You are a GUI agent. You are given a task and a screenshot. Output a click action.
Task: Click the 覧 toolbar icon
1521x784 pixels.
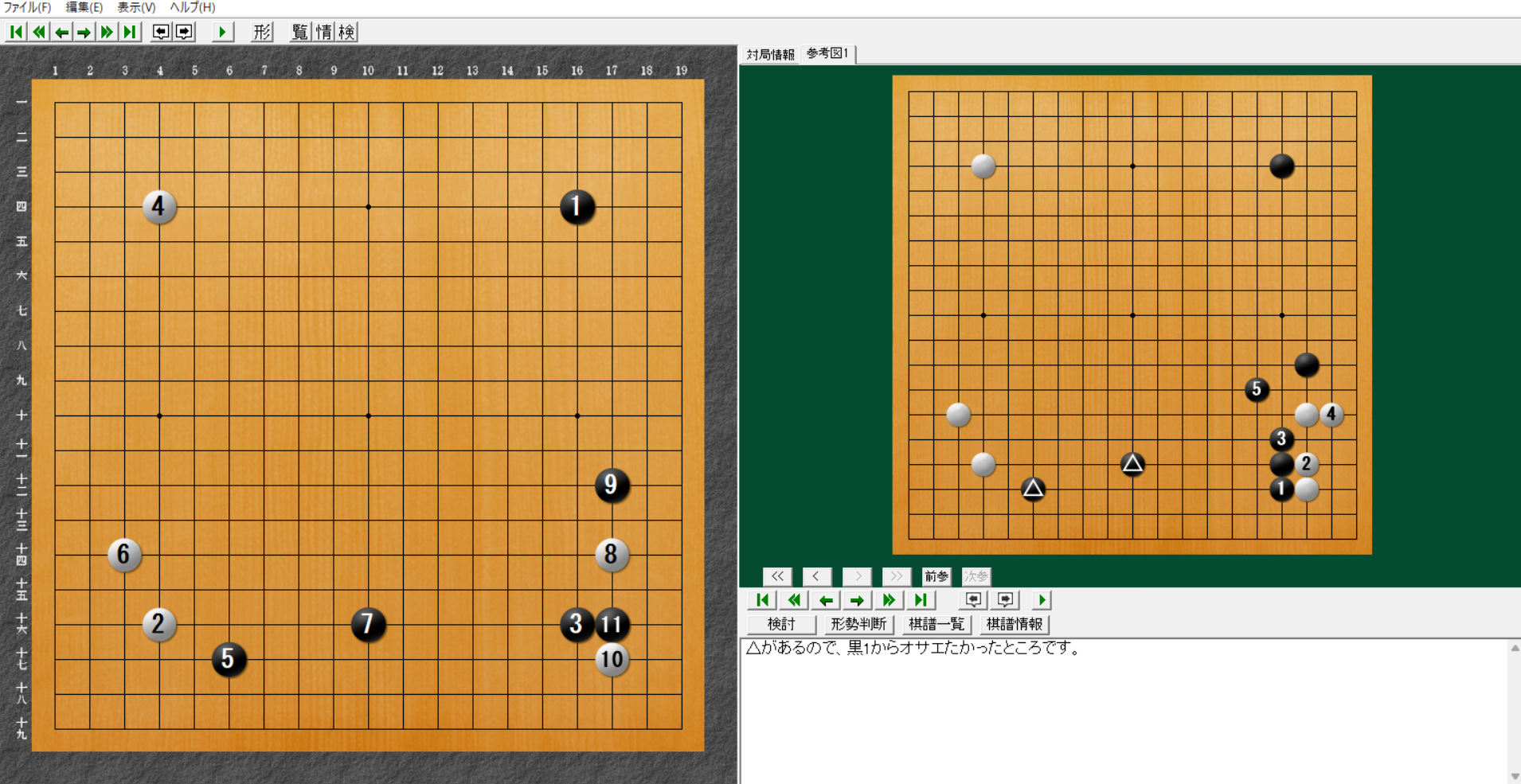pos(299,32)
